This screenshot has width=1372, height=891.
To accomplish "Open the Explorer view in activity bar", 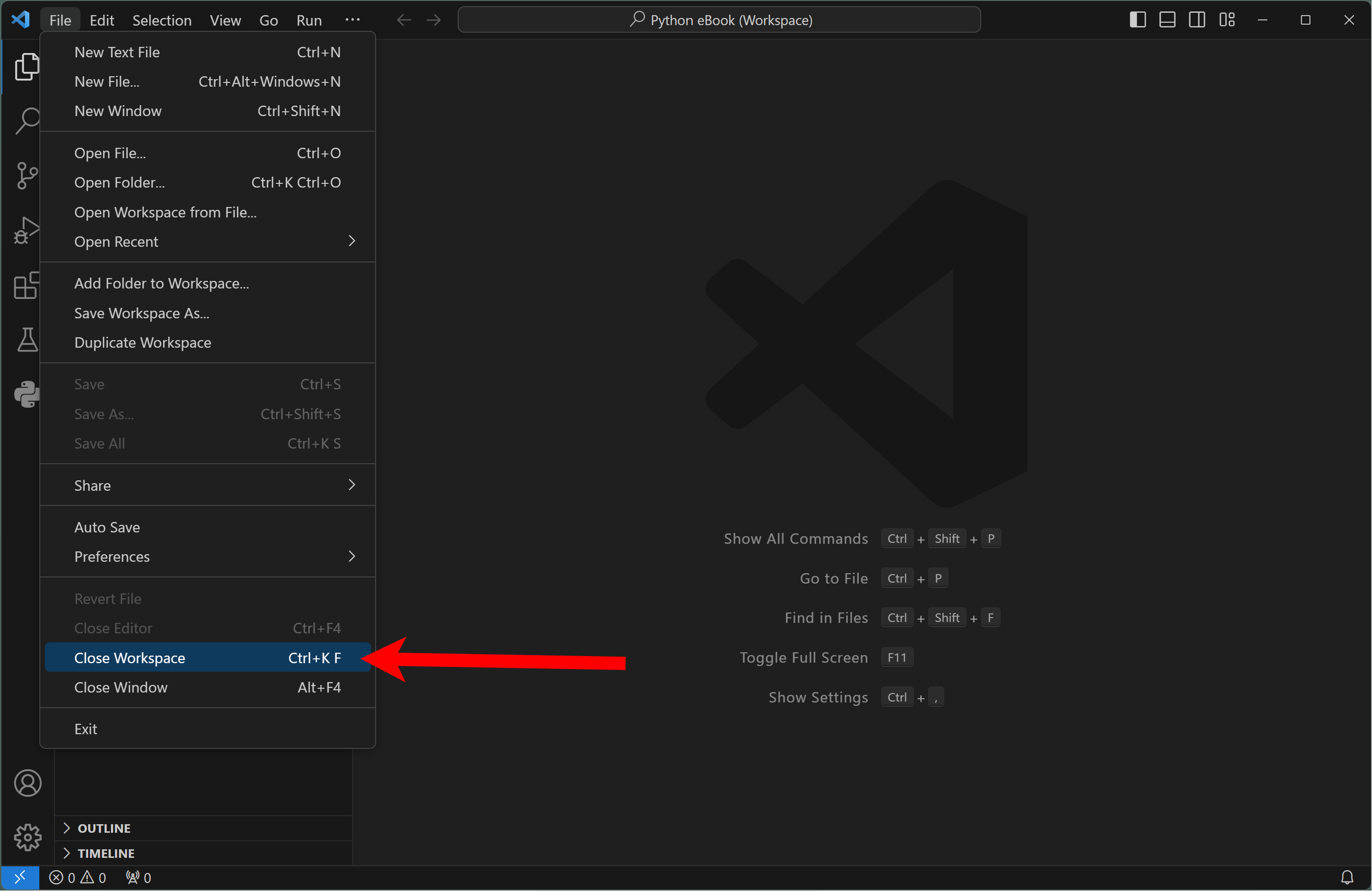I will click(x=27, y=67).
